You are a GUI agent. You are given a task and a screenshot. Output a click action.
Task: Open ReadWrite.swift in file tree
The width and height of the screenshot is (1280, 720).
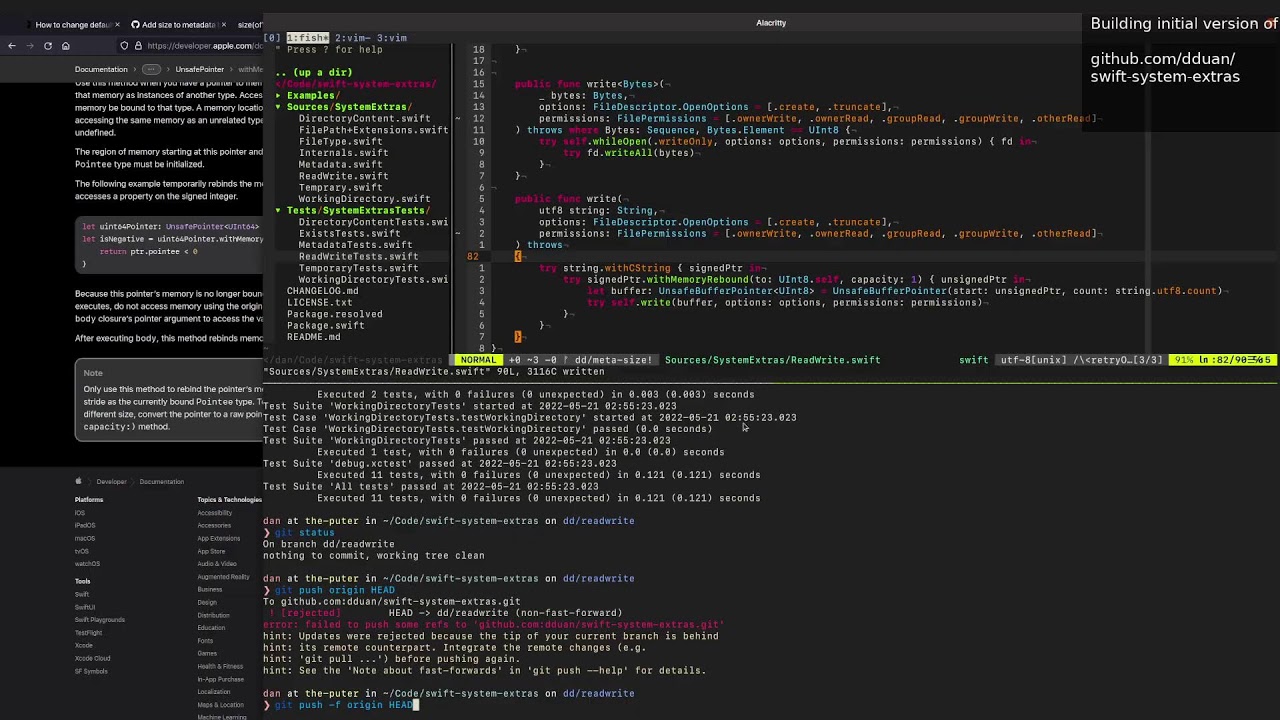coord(343,176)
